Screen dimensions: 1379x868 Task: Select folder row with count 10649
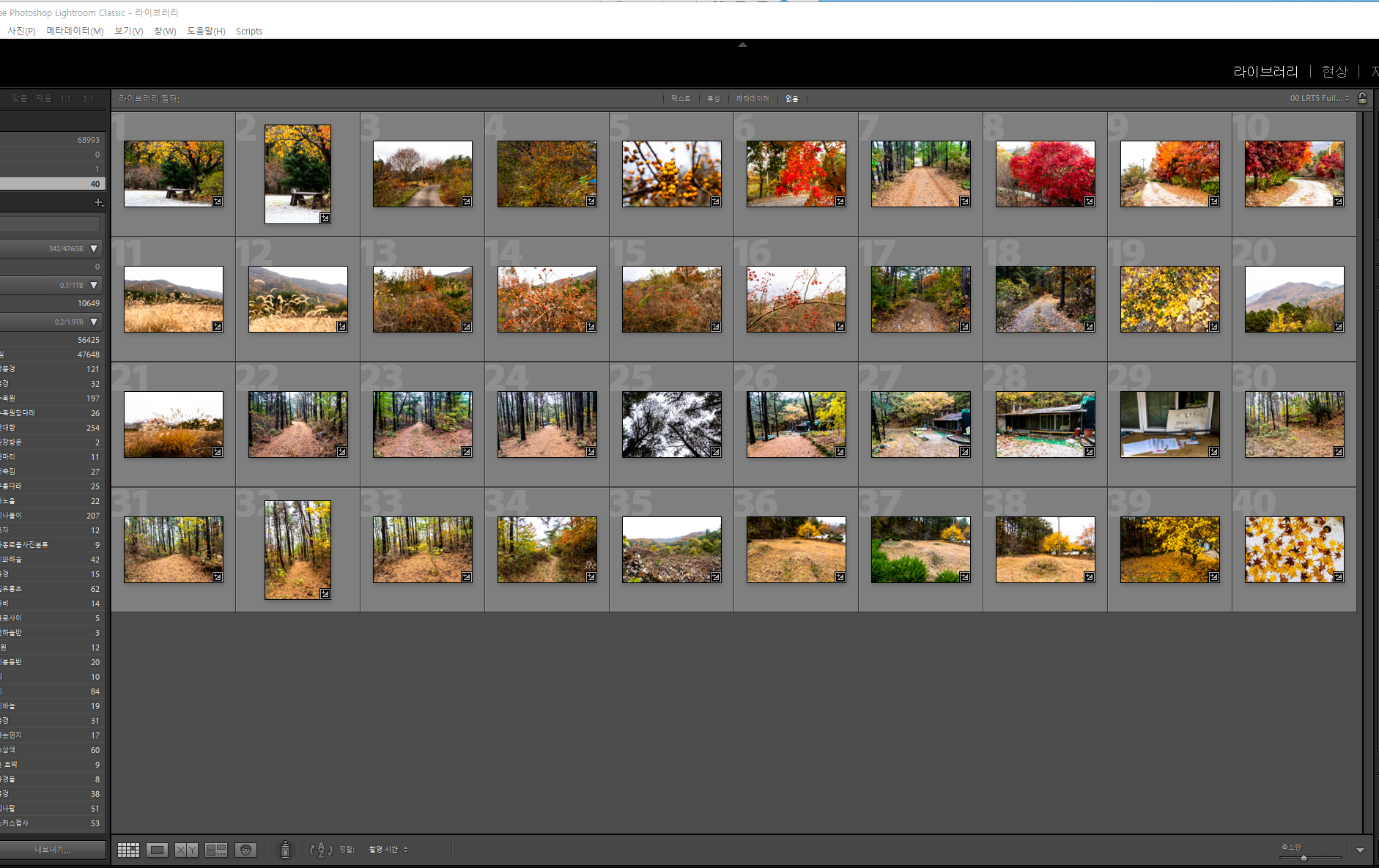click(53, 303)
